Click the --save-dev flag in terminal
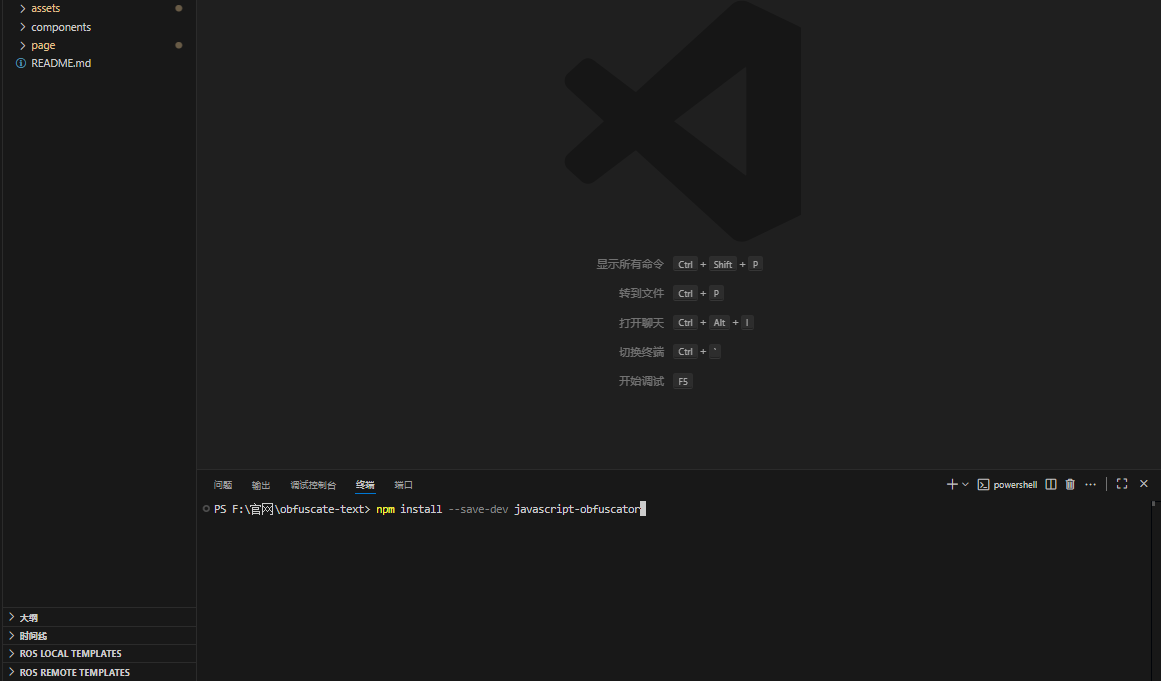Viewport: 1161px width, 681px height. tap(478, 509)
